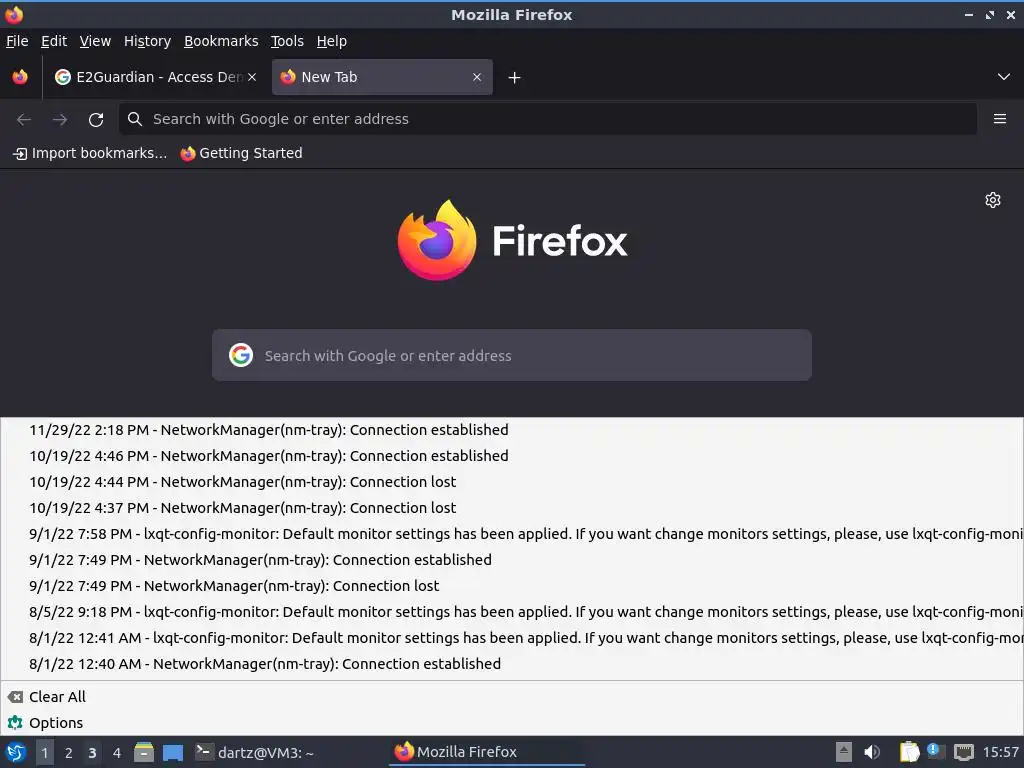Open the LXQt application menu icon
The height and width of the screenshot is (768, 1024).
[x=16, y=752]
